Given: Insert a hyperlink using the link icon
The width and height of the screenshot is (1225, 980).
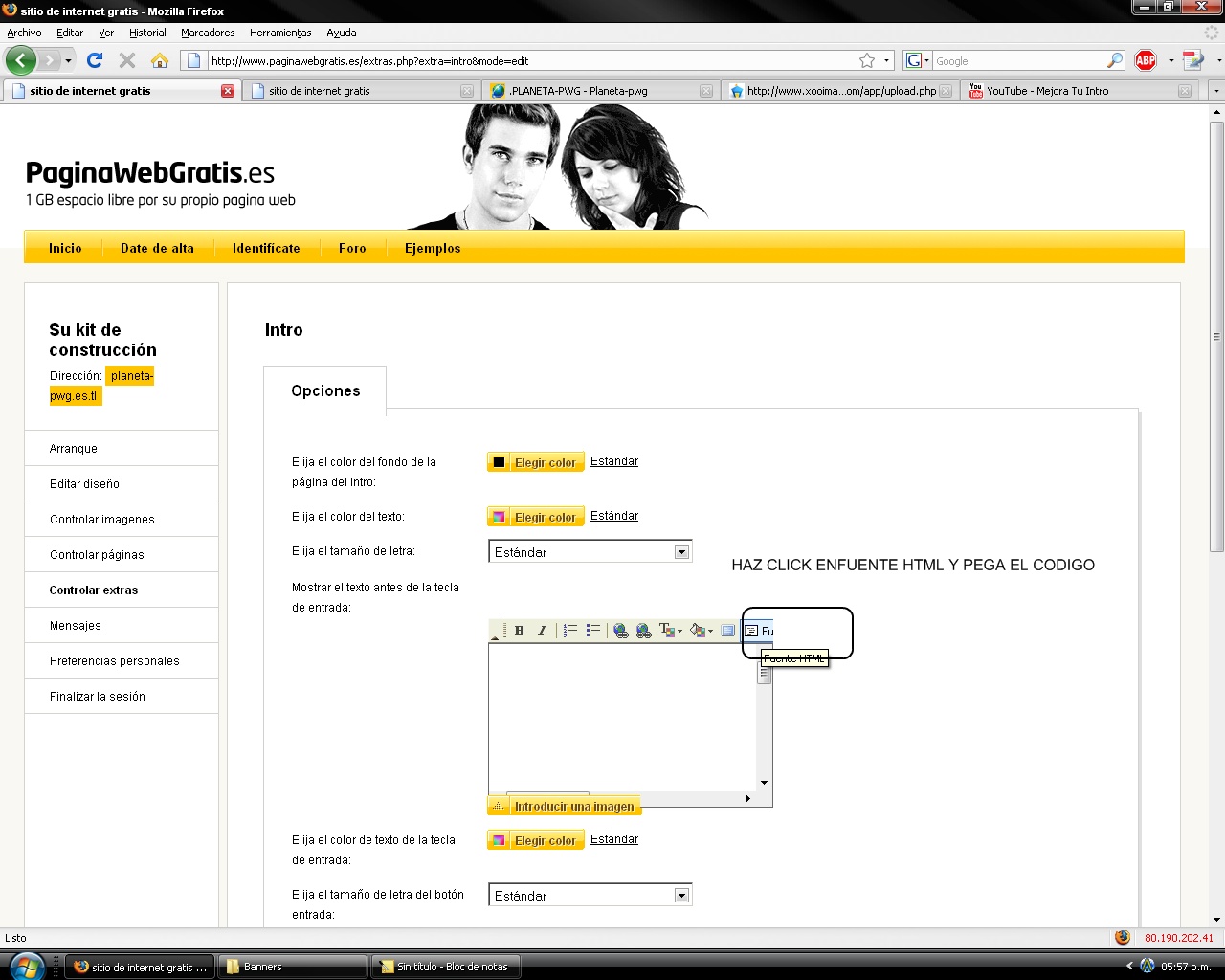Looking at the screenshot, I should 621,631.
